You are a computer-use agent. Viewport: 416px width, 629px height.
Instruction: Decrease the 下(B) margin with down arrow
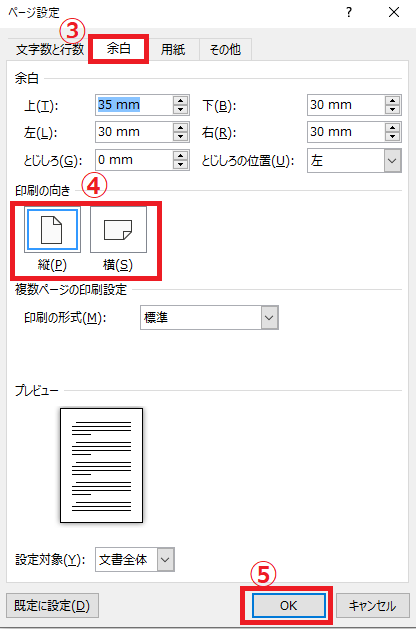[392, 110]
